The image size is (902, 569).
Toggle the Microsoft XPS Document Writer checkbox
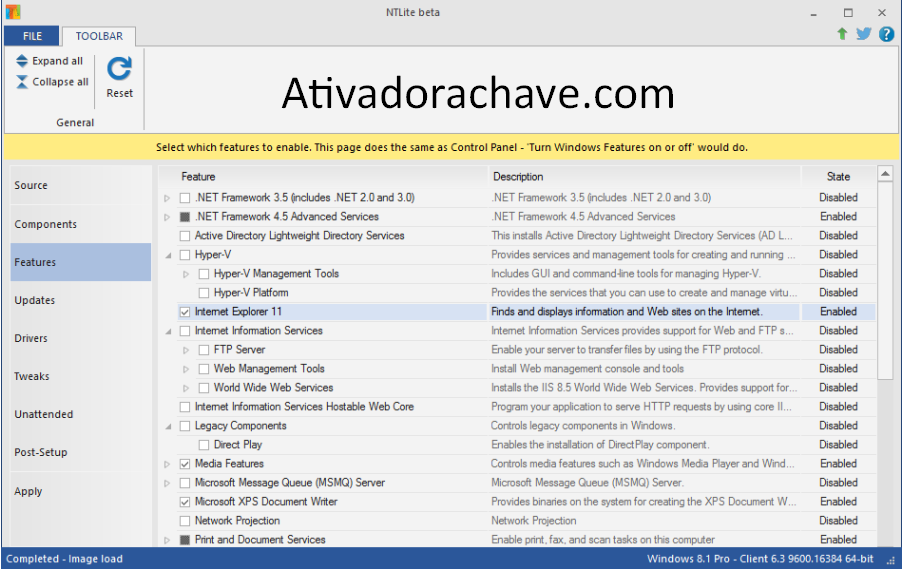[x=184, y=502]
